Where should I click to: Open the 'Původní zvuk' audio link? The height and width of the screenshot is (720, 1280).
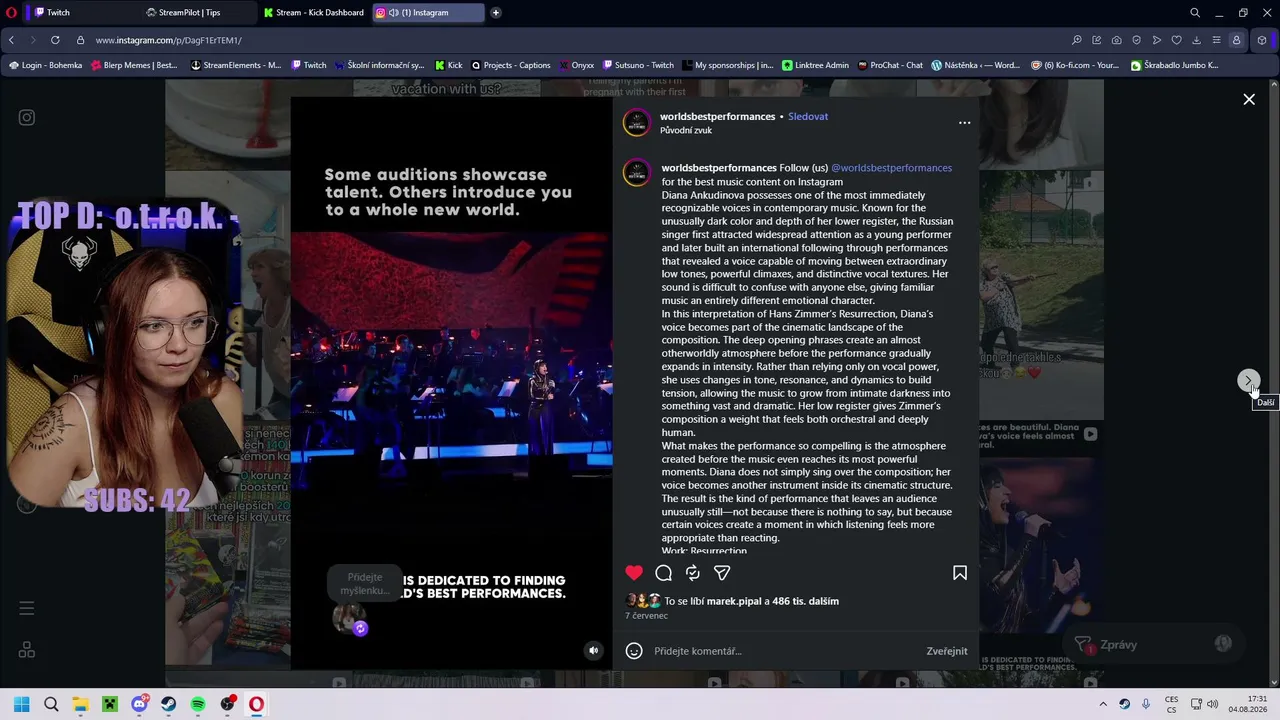coord(686,130)
